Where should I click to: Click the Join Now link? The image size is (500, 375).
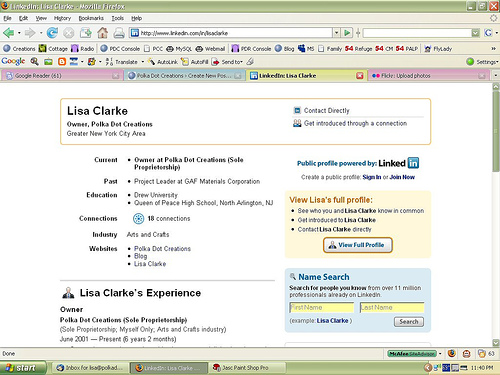click(402, 177)
